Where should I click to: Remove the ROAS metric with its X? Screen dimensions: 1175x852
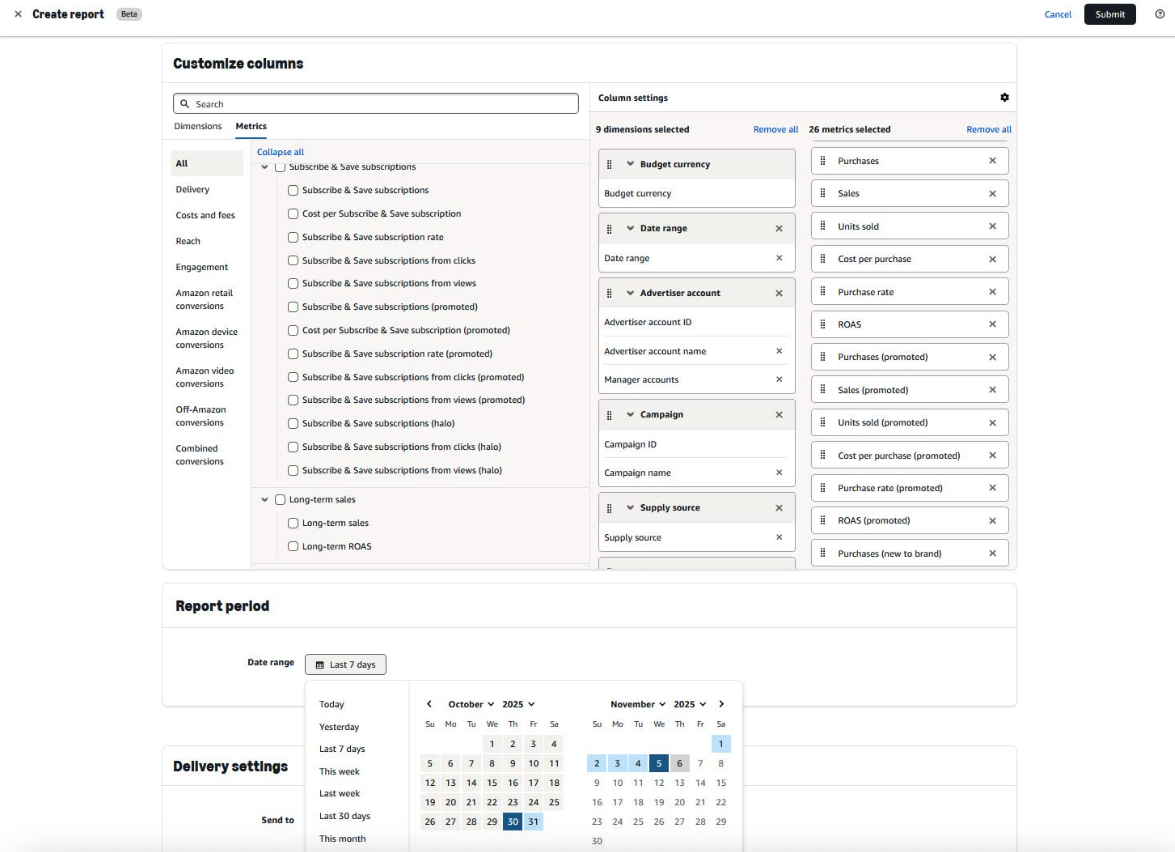pyautogui.click(x=992, y=324)
